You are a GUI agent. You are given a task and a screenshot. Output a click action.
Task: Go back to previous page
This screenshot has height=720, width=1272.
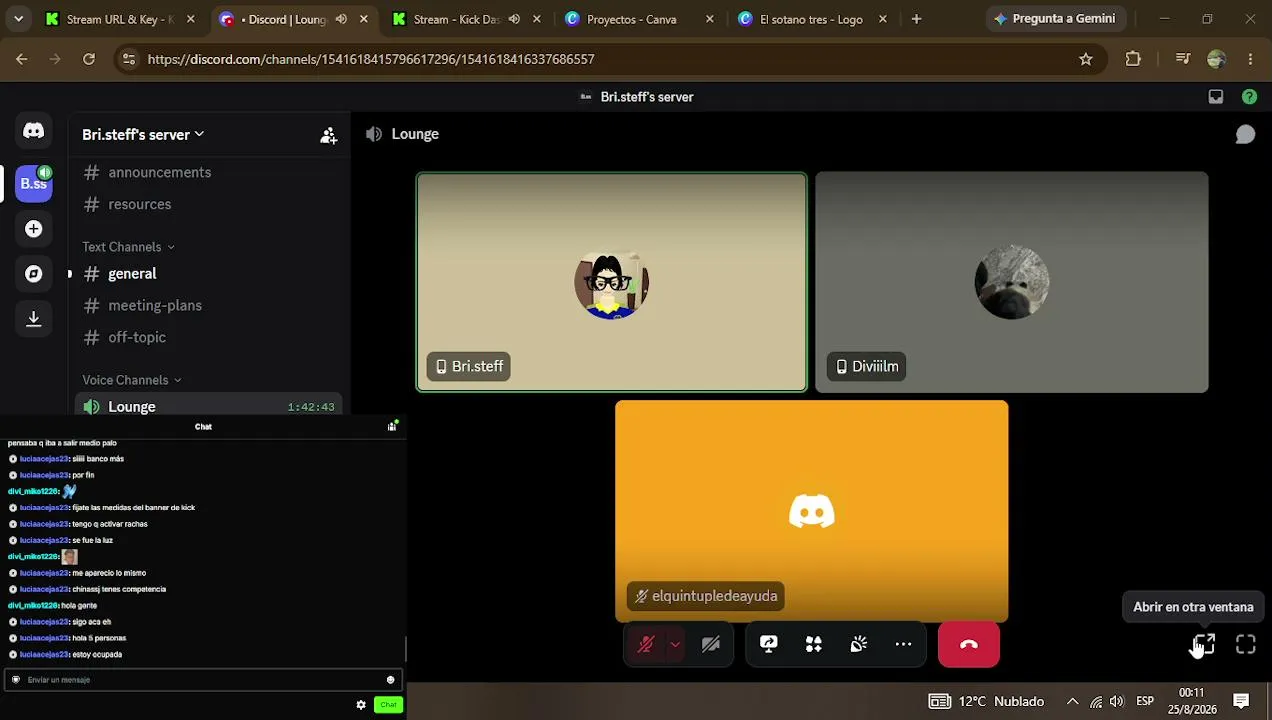(x=22, y=59)
